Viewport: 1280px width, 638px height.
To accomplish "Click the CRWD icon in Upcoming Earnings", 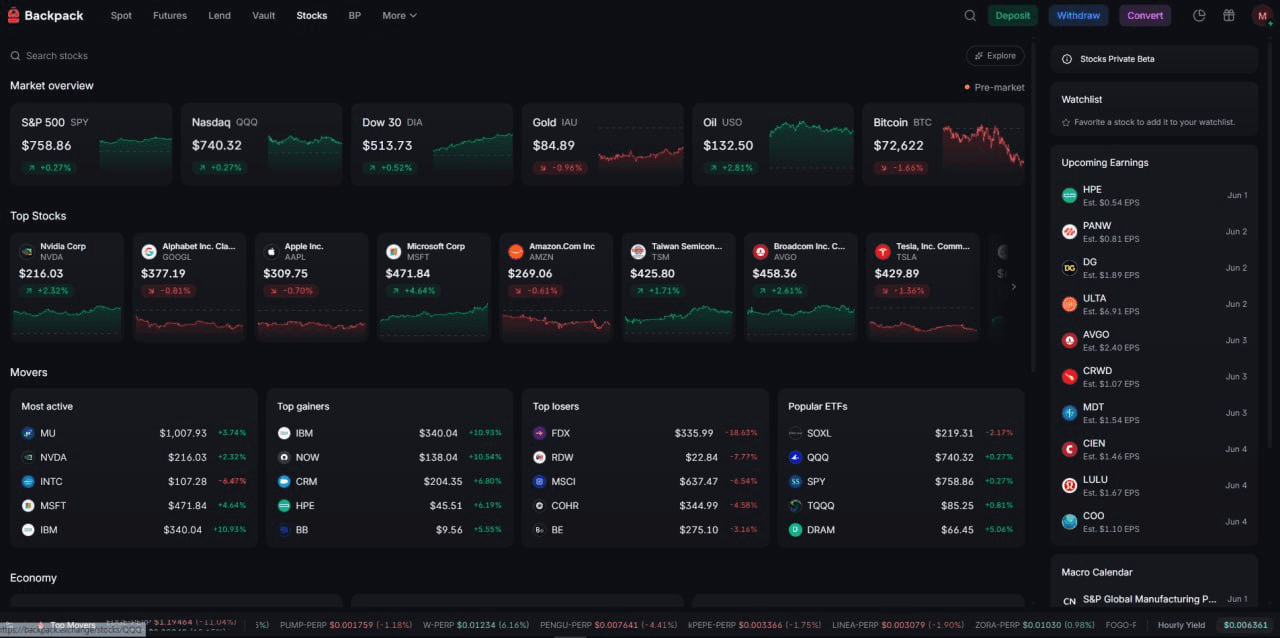I will [1069, 376].
